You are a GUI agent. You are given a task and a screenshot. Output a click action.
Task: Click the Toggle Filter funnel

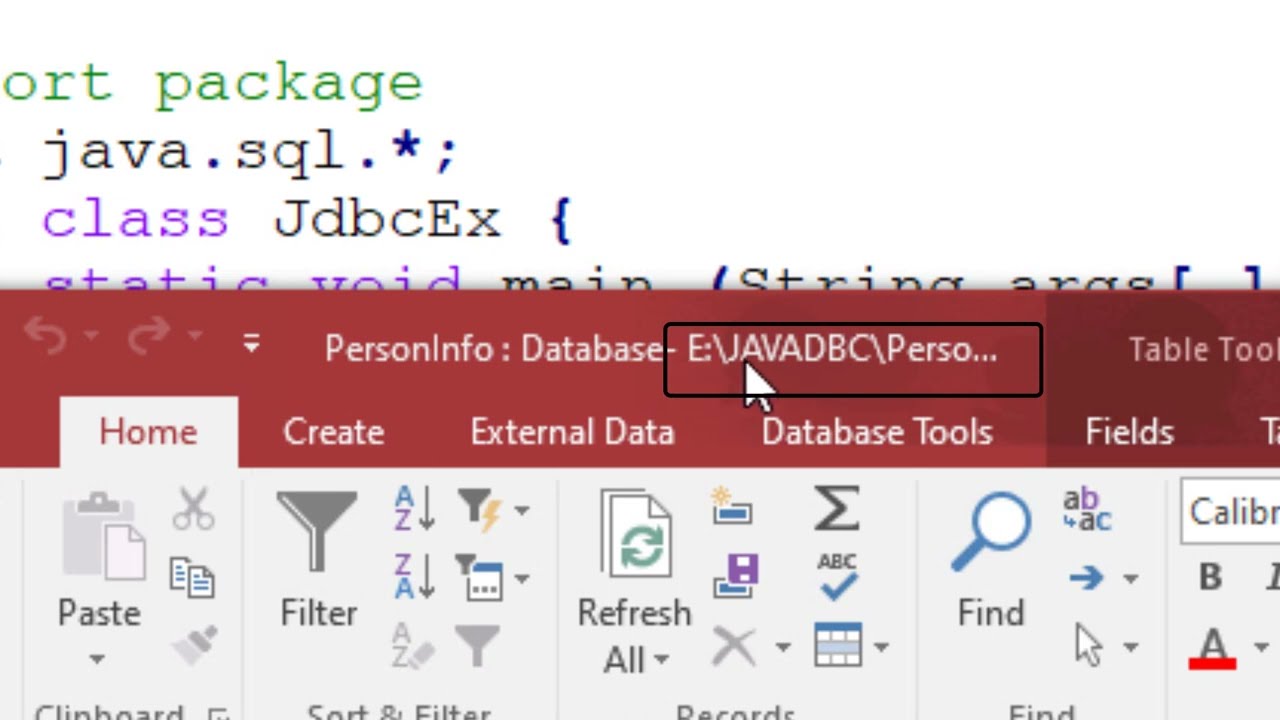(478, 646)
